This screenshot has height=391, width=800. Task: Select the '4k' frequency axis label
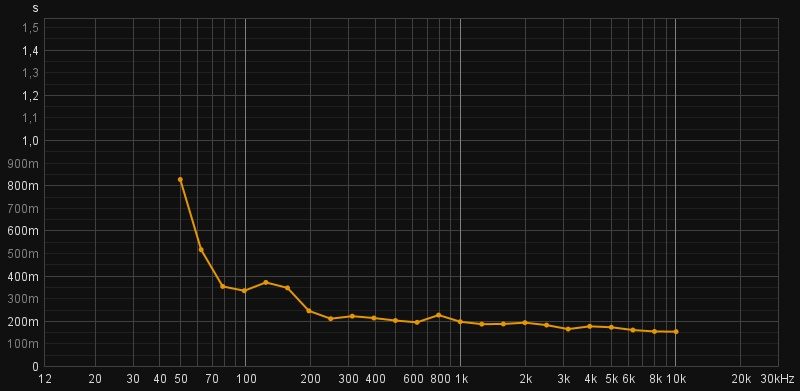click(591, 379)
